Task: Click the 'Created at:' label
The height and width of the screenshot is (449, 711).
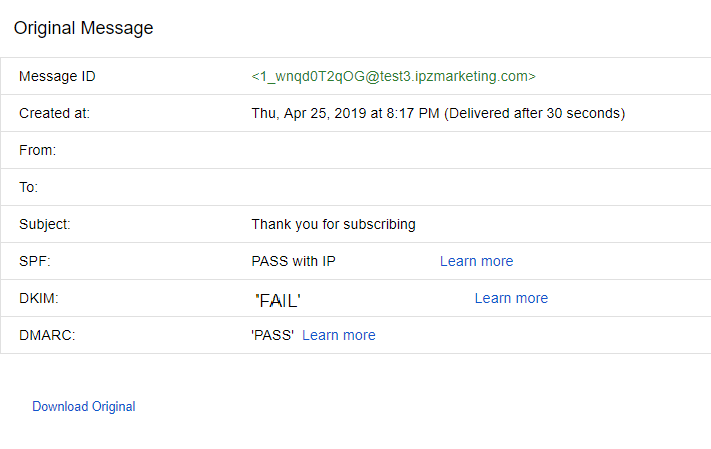Action: (x=54, y=113)
